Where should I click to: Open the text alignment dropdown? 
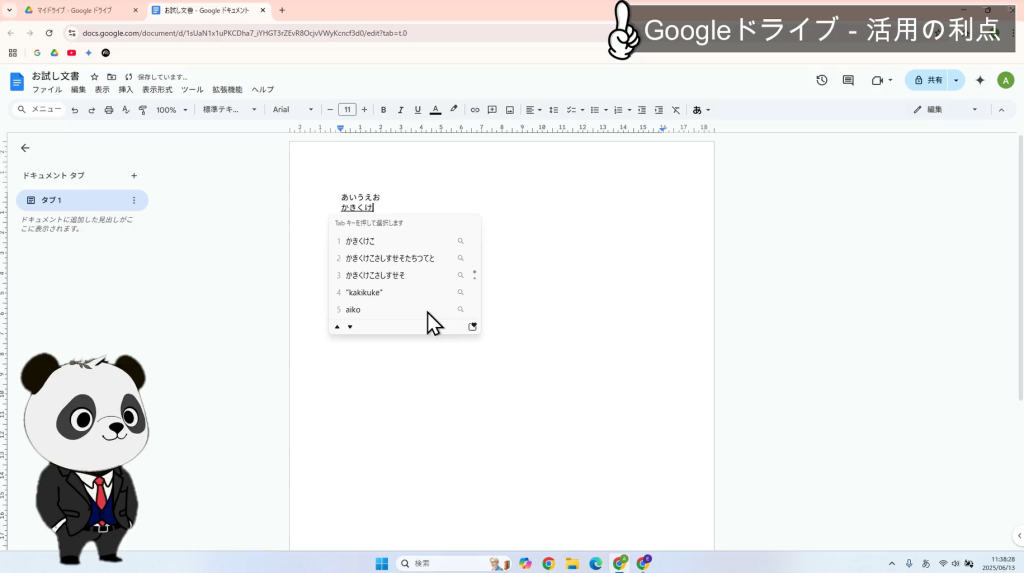pyautogui.click(x=534, y=110)
